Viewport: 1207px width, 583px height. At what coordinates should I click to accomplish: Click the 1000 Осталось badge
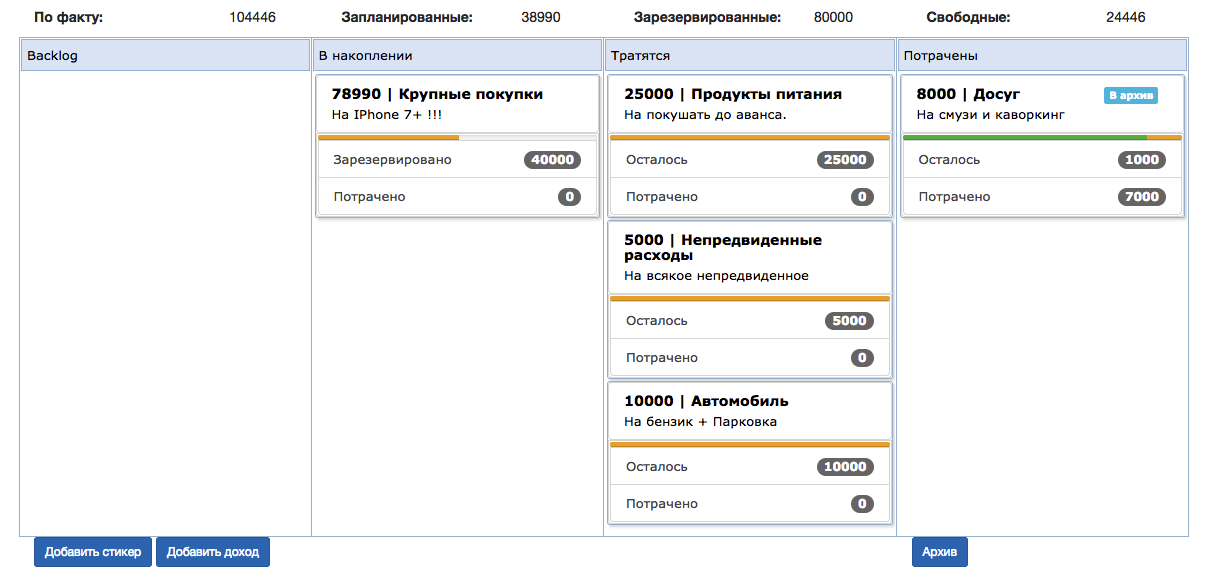tap(1141, 160)
